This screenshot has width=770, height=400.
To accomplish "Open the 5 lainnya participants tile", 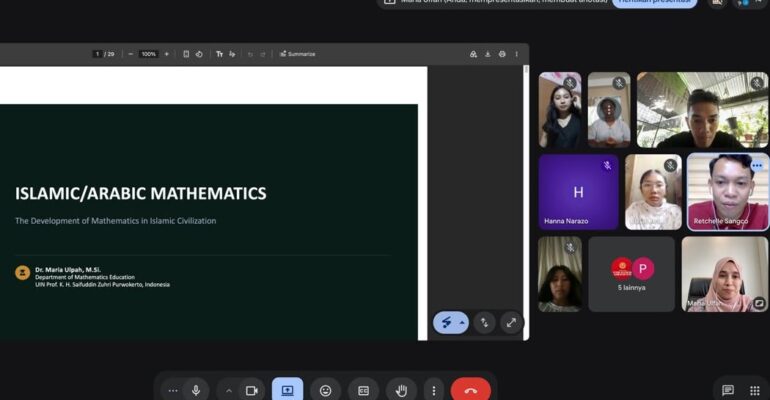I will 632,274.
